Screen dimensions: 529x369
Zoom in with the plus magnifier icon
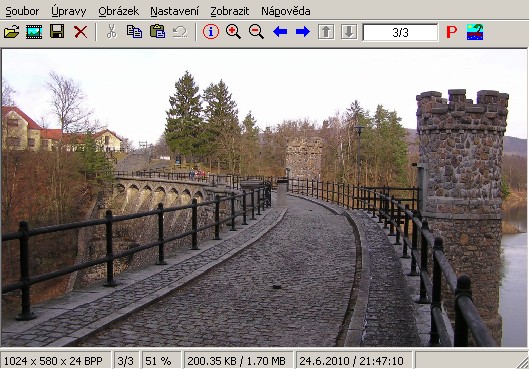233,32
